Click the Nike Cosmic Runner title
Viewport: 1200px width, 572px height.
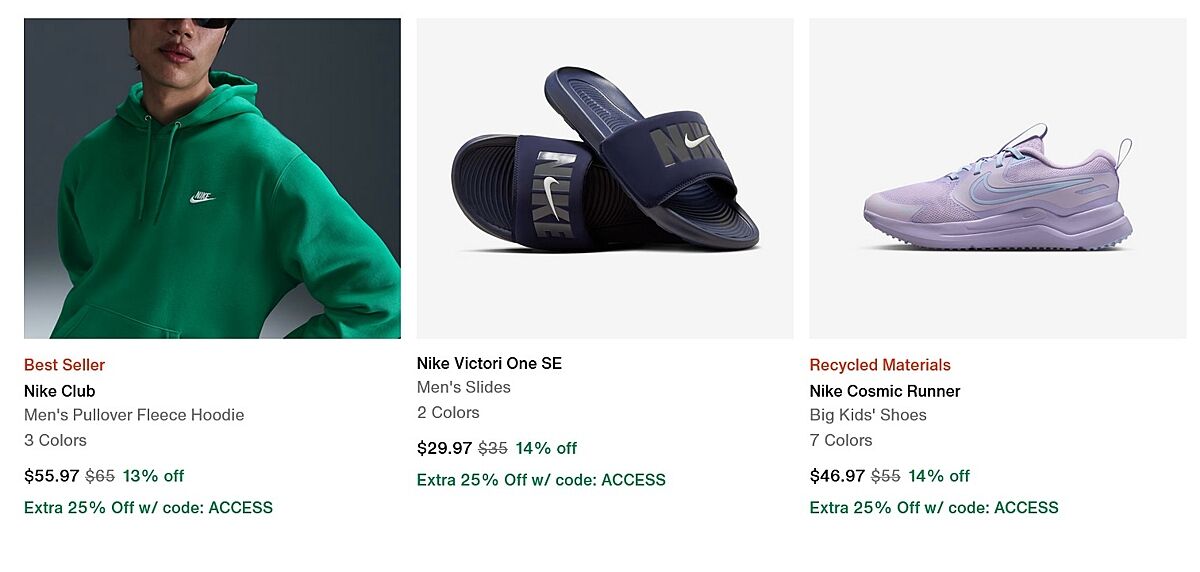click(x=884, y=391)
